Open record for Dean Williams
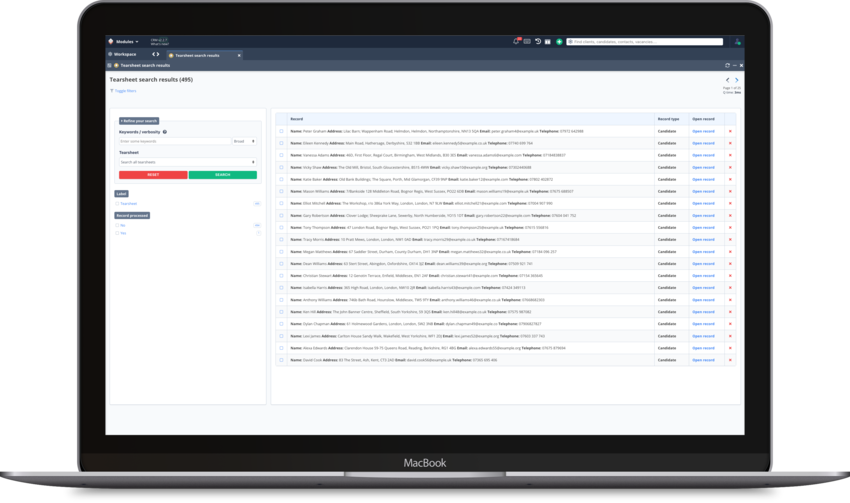The image size is (850, 503). (x=703, y=264)
